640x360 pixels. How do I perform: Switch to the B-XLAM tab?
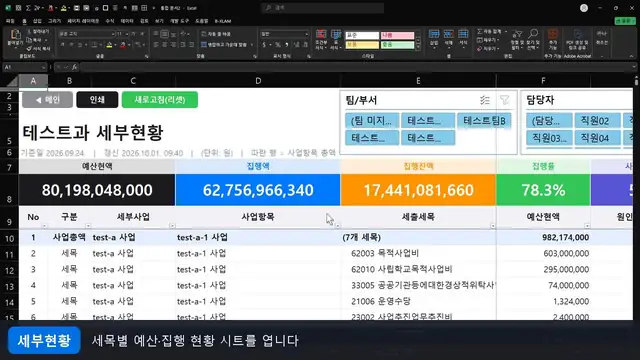pyautogui.click(x=223, y=21)
